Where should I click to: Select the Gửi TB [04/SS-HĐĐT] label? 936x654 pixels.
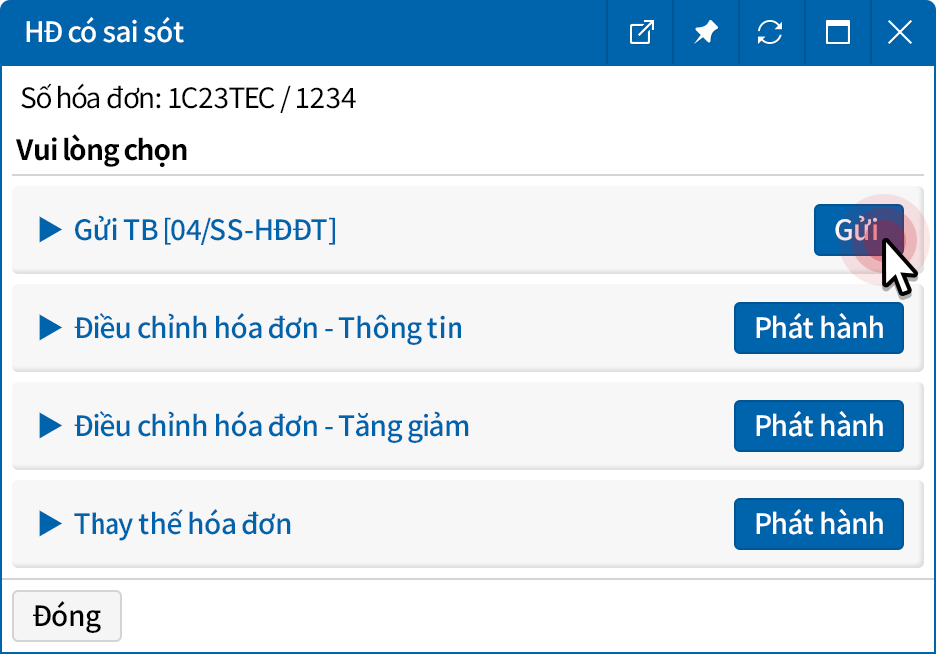(205, 230)
